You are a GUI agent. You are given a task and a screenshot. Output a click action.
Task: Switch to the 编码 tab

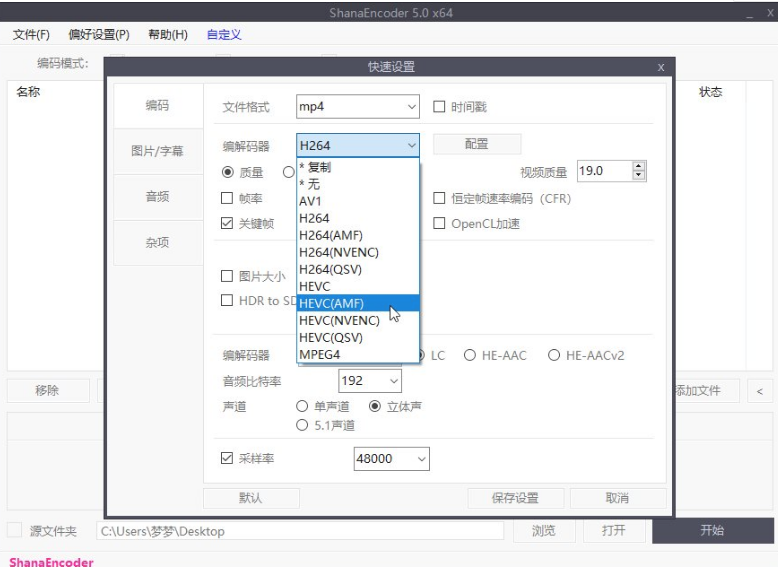click(158, 105)
